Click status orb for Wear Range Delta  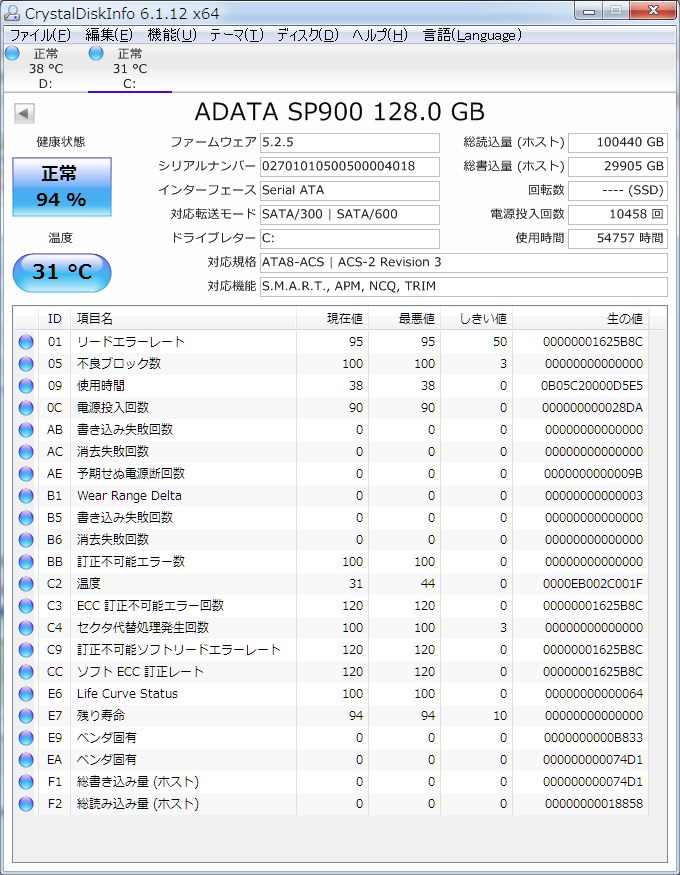[x=26, y=496]
